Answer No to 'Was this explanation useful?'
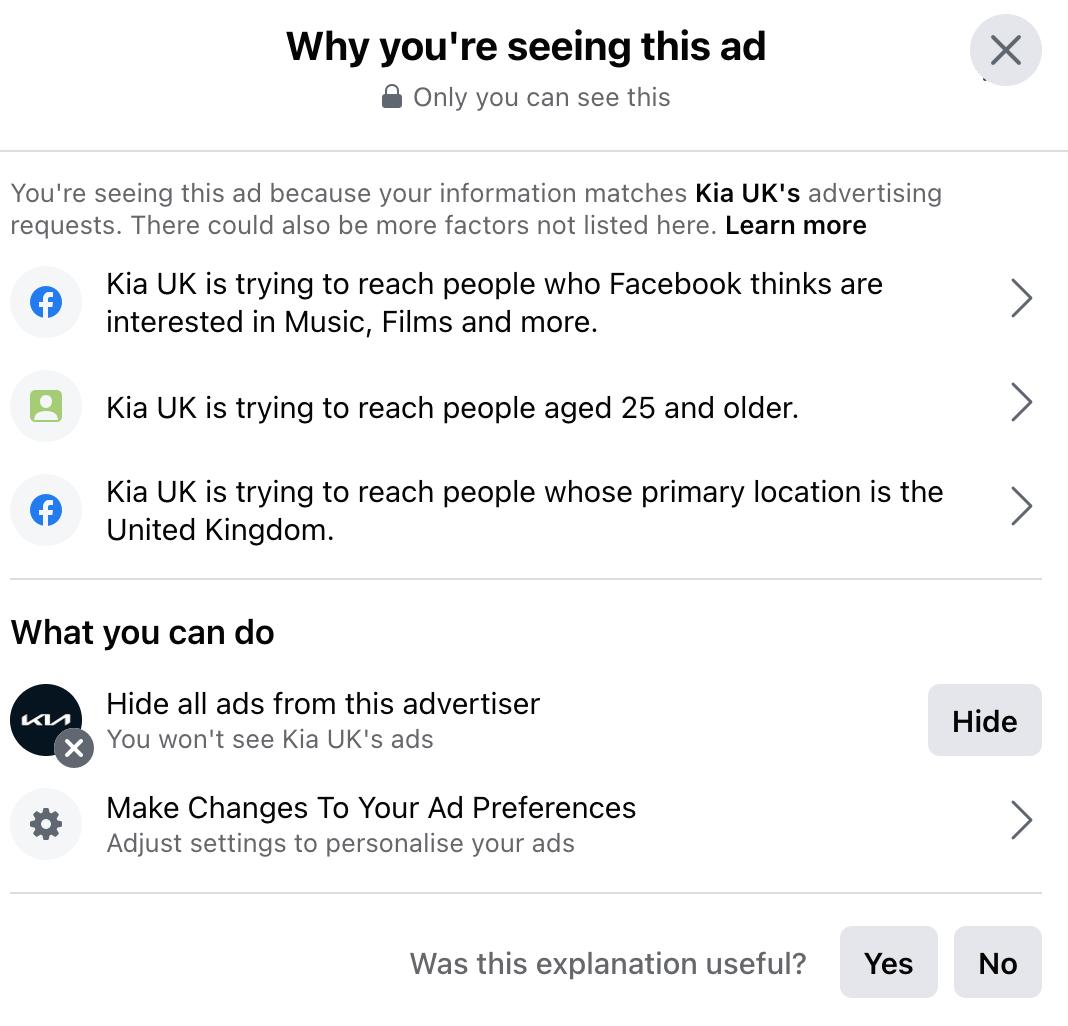The width and height of the screenshot is (1068, 1026). point(997,963)
